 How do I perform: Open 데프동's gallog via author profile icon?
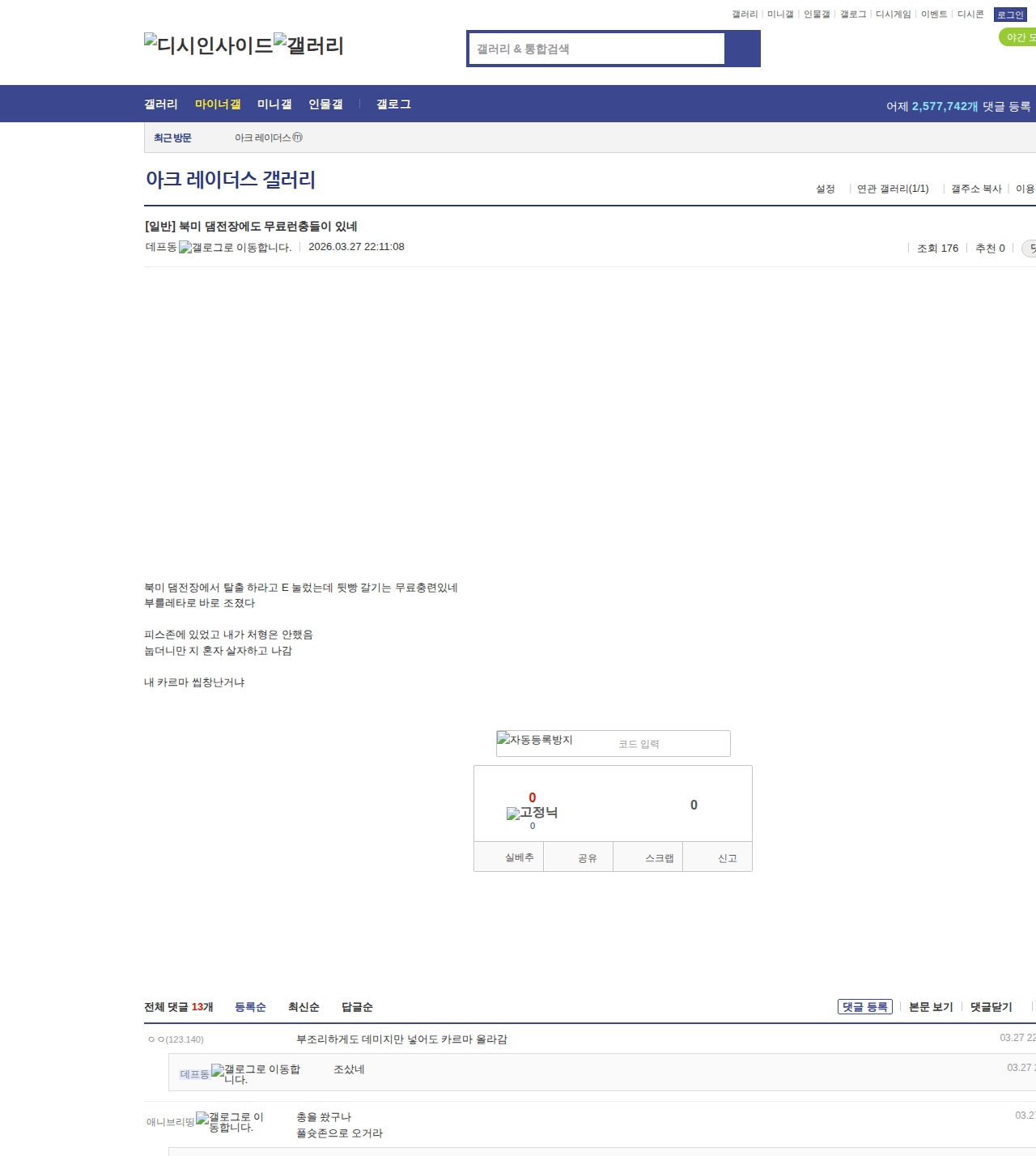click(184, 248)
